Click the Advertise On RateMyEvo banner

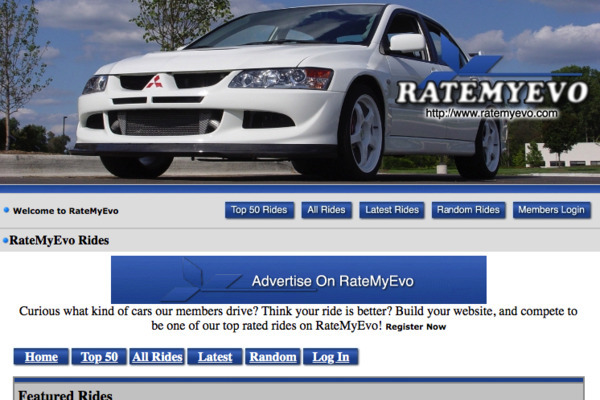pyautogui.click(x=298, y=280)
